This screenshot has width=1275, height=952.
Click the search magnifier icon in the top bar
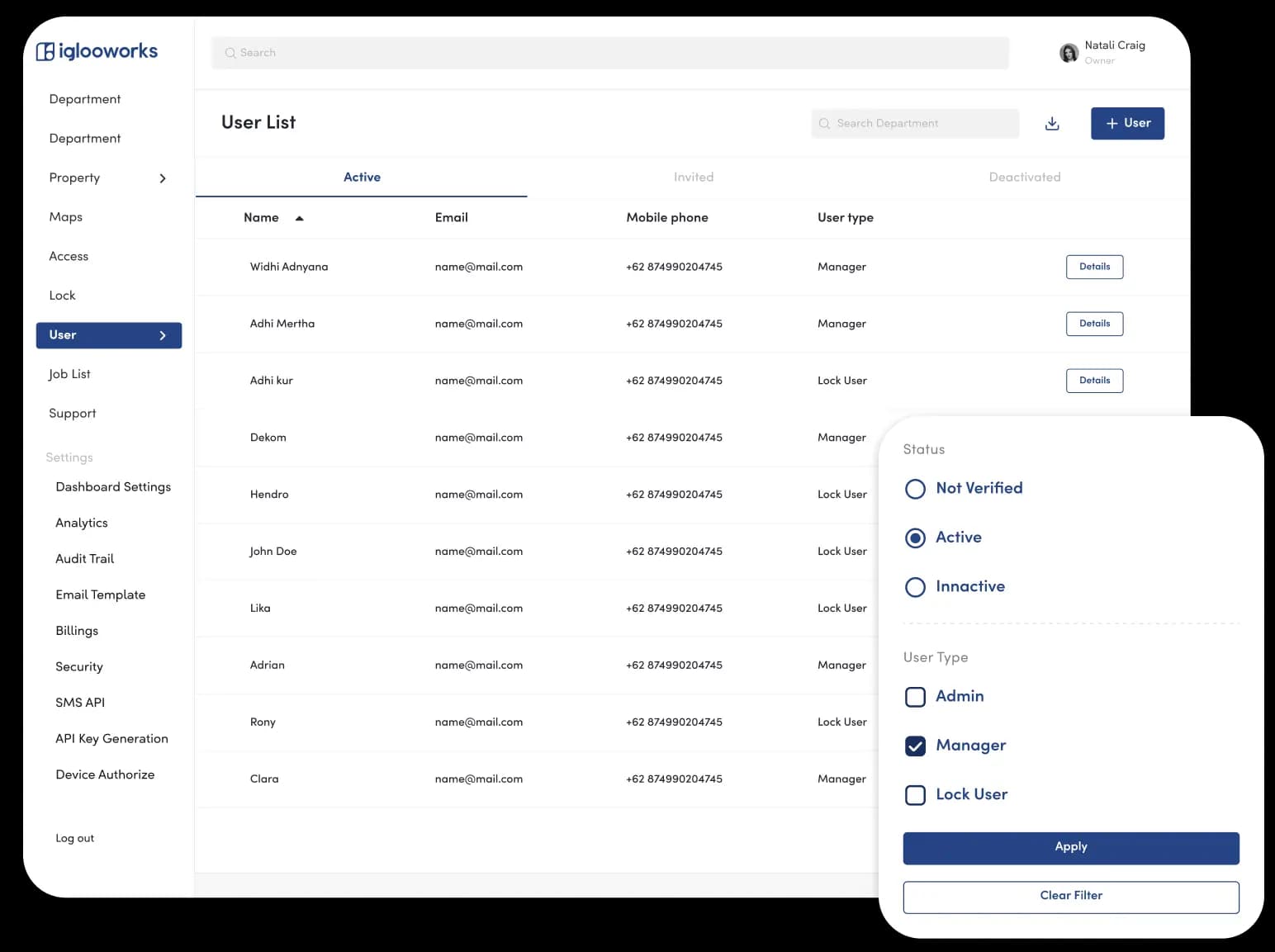231,52
